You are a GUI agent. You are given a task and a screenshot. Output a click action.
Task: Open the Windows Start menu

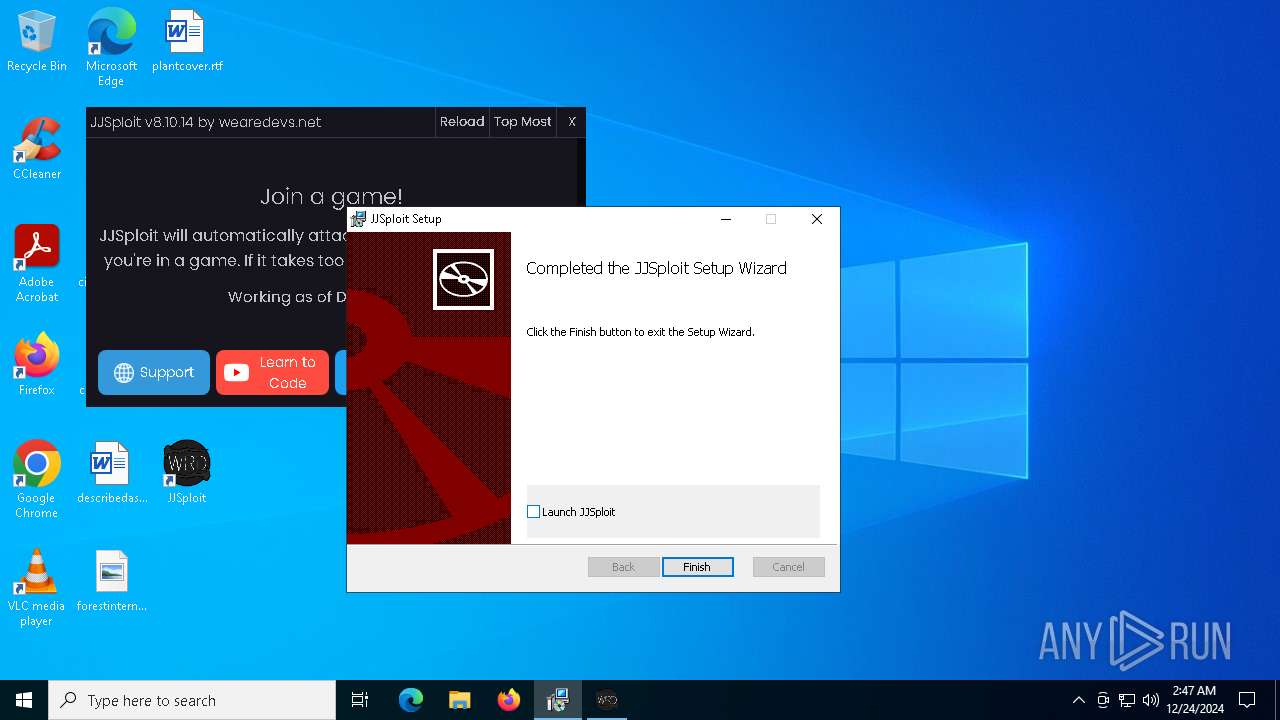(24, 700)
